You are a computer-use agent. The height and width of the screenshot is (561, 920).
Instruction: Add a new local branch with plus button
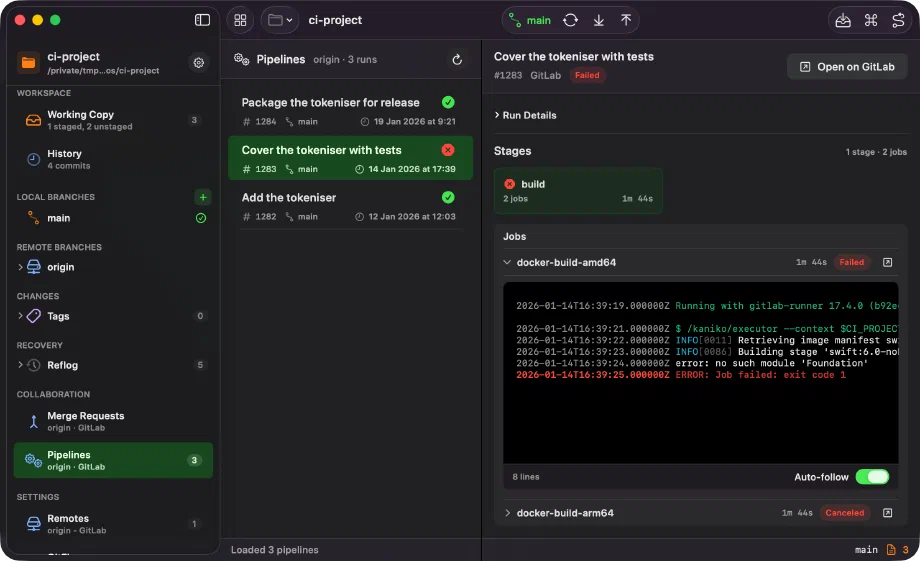[202, 197]
